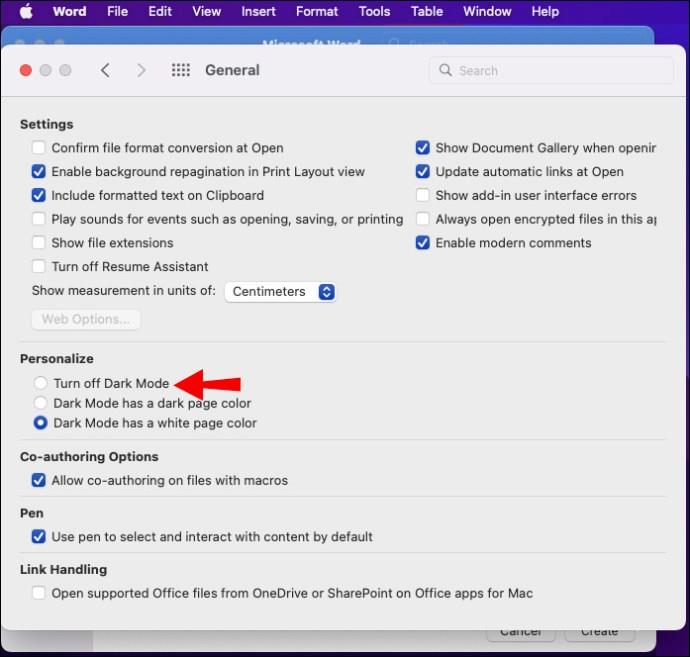
Task: Open the Apple menu
Action: tap(26, 11)
